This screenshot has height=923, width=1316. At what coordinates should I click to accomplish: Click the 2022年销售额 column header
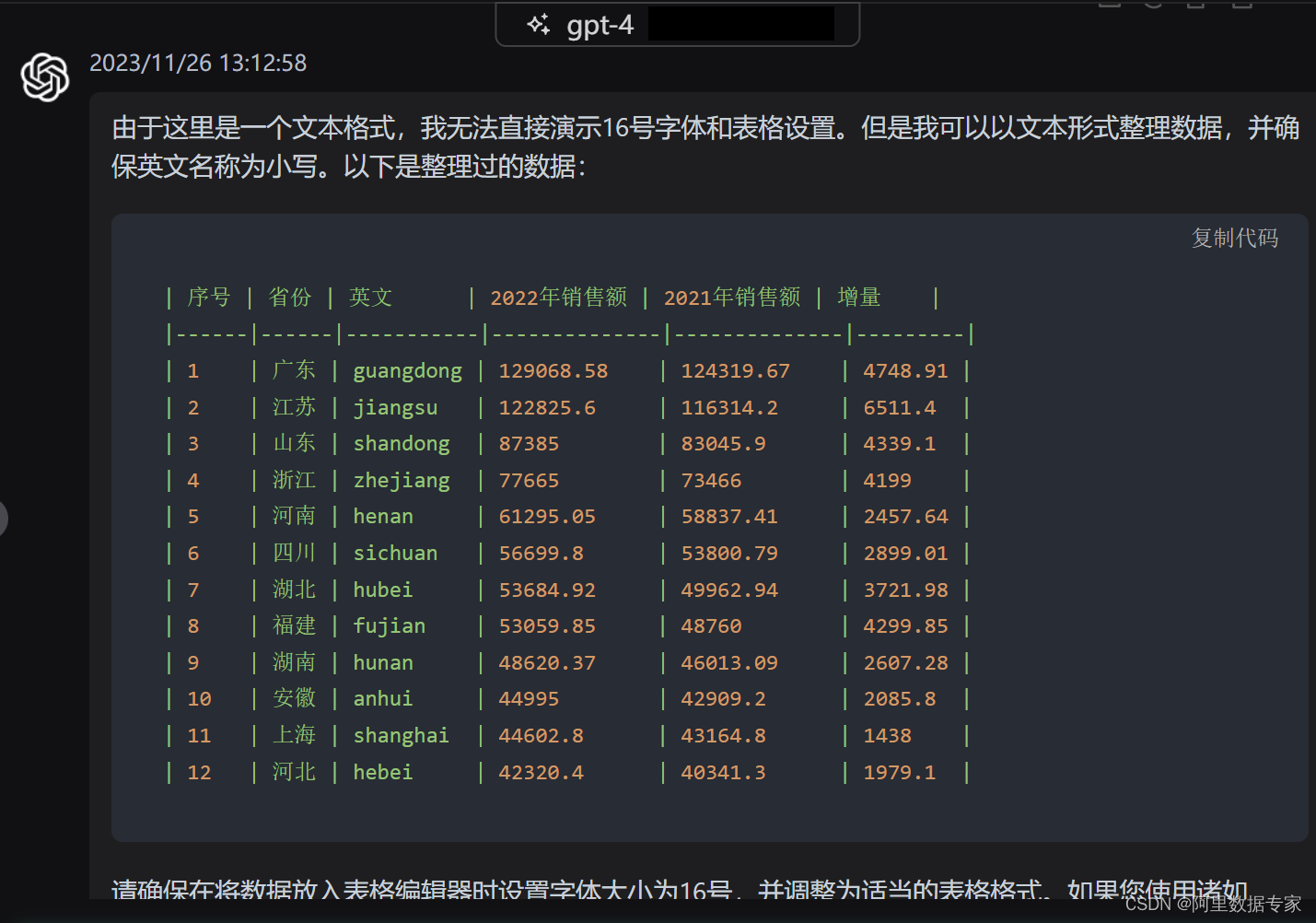click(559, 298)
